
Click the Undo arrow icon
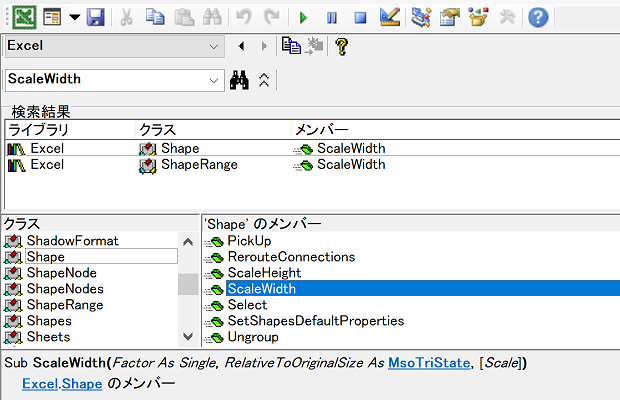point(244,17)
